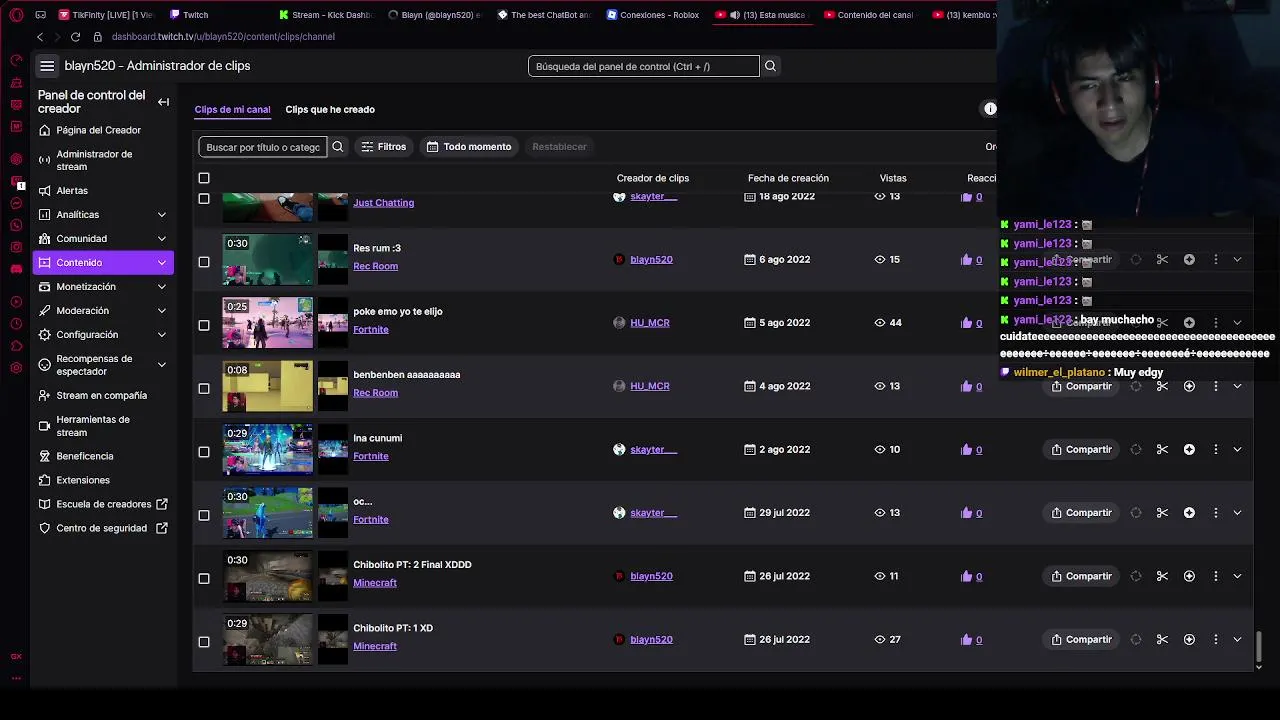Click the search magnifier beside control panel search
Screen dimensions: 1280x720
click(770, 66)
